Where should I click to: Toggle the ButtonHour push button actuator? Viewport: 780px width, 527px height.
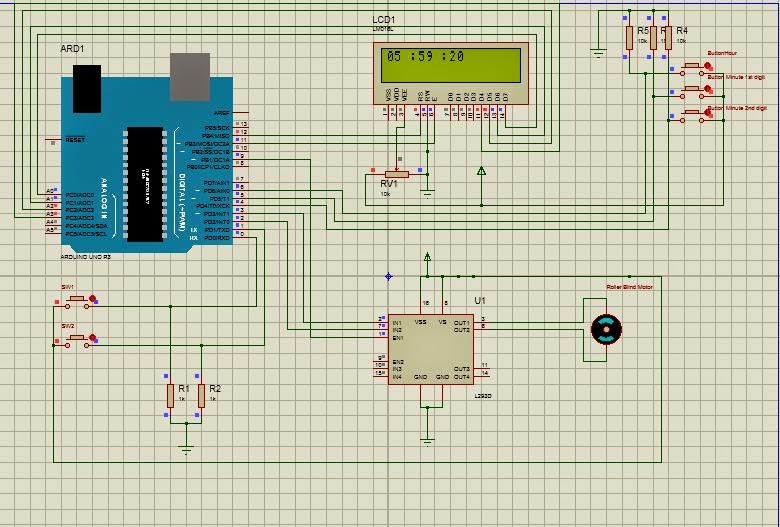point(707,65)
